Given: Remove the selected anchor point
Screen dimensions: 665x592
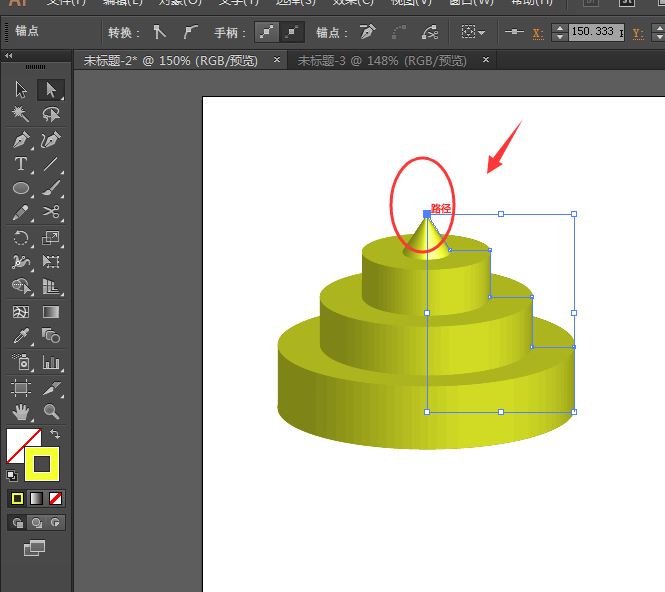Looking at the screenshot, I should (368, 32).
